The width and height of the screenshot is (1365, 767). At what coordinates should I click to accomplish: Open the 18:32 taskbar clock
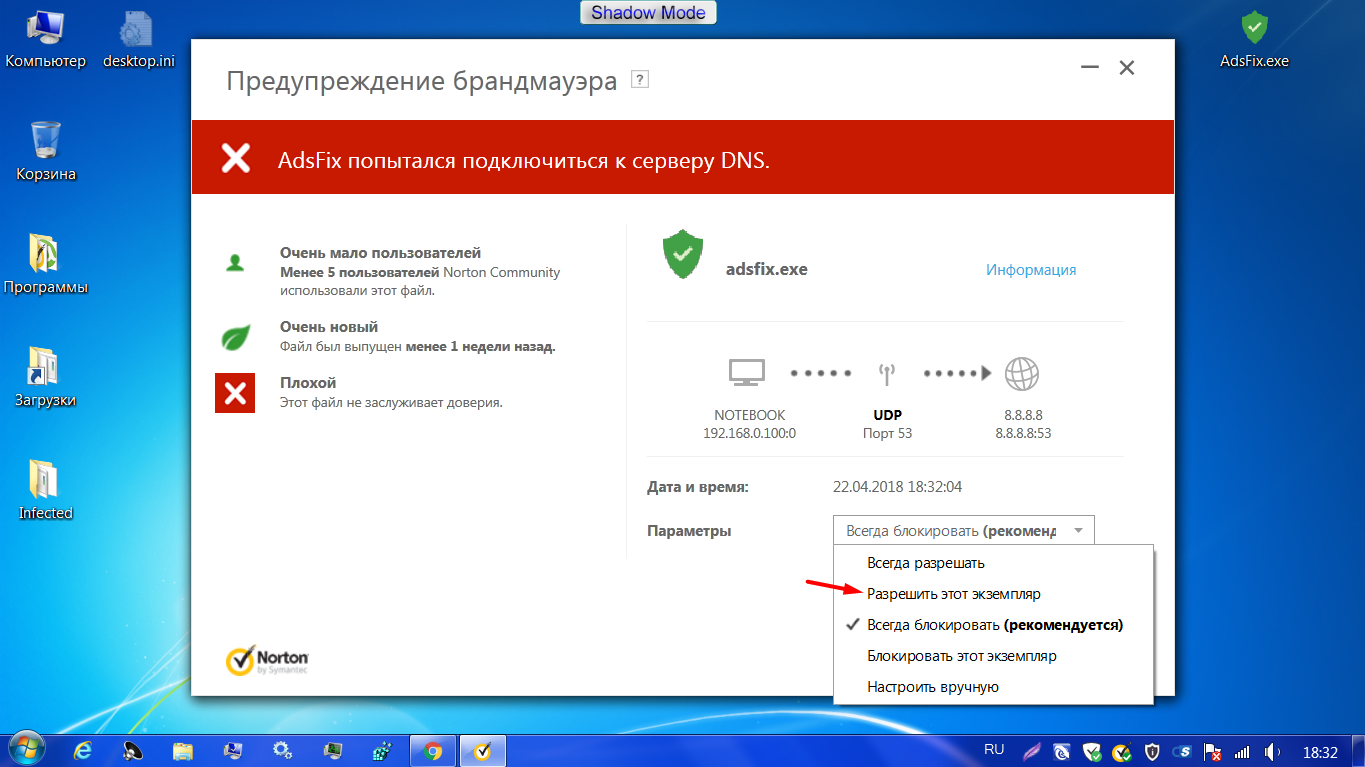1320,752
